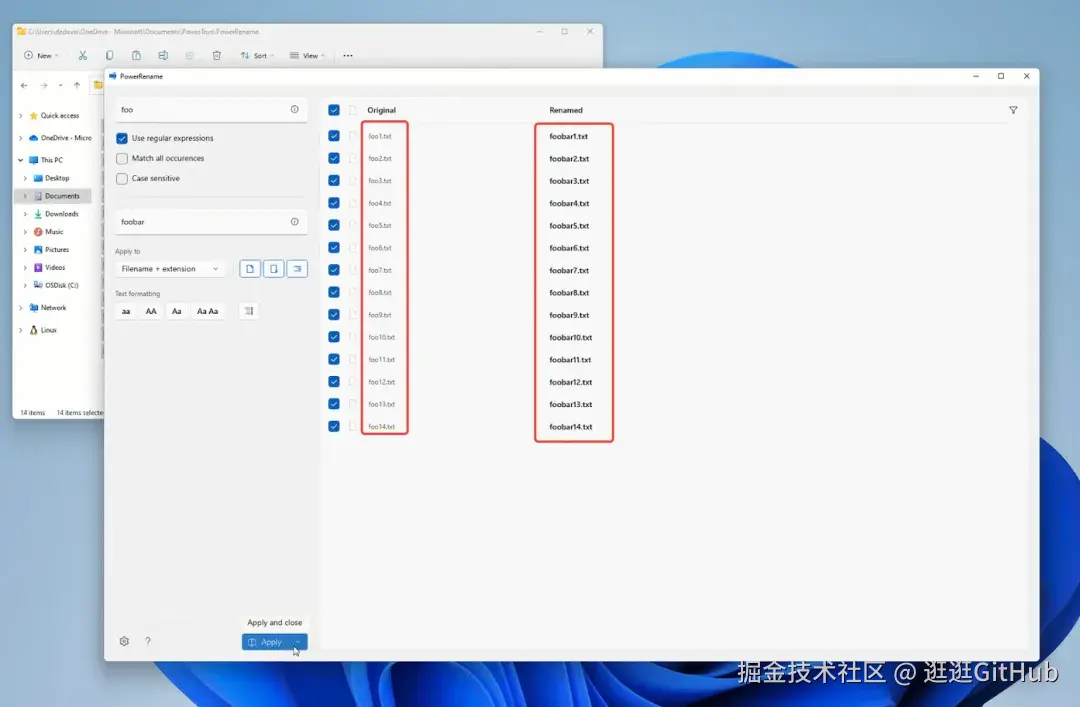Click the foobar7.txt renamed entry
This screenshot has width=1080, height=707.
tap(569, 270)
